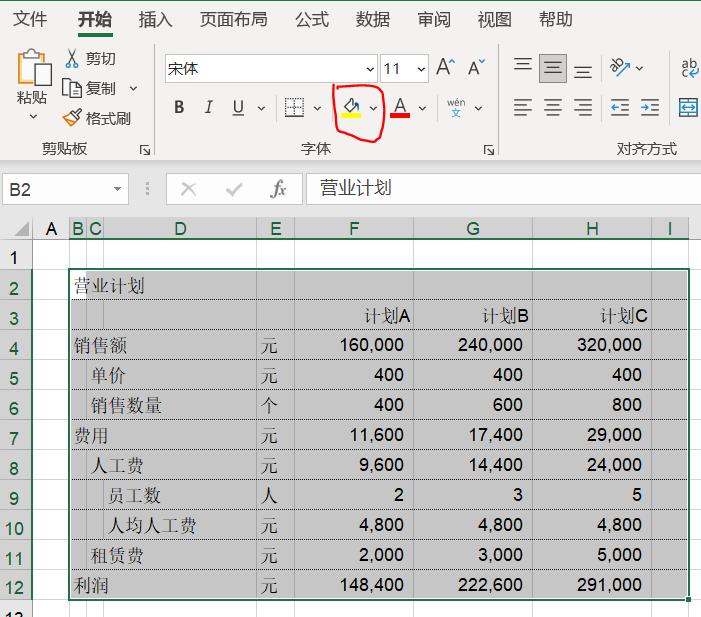Open the 文件 File tab
701x617 pixels.
30,19
